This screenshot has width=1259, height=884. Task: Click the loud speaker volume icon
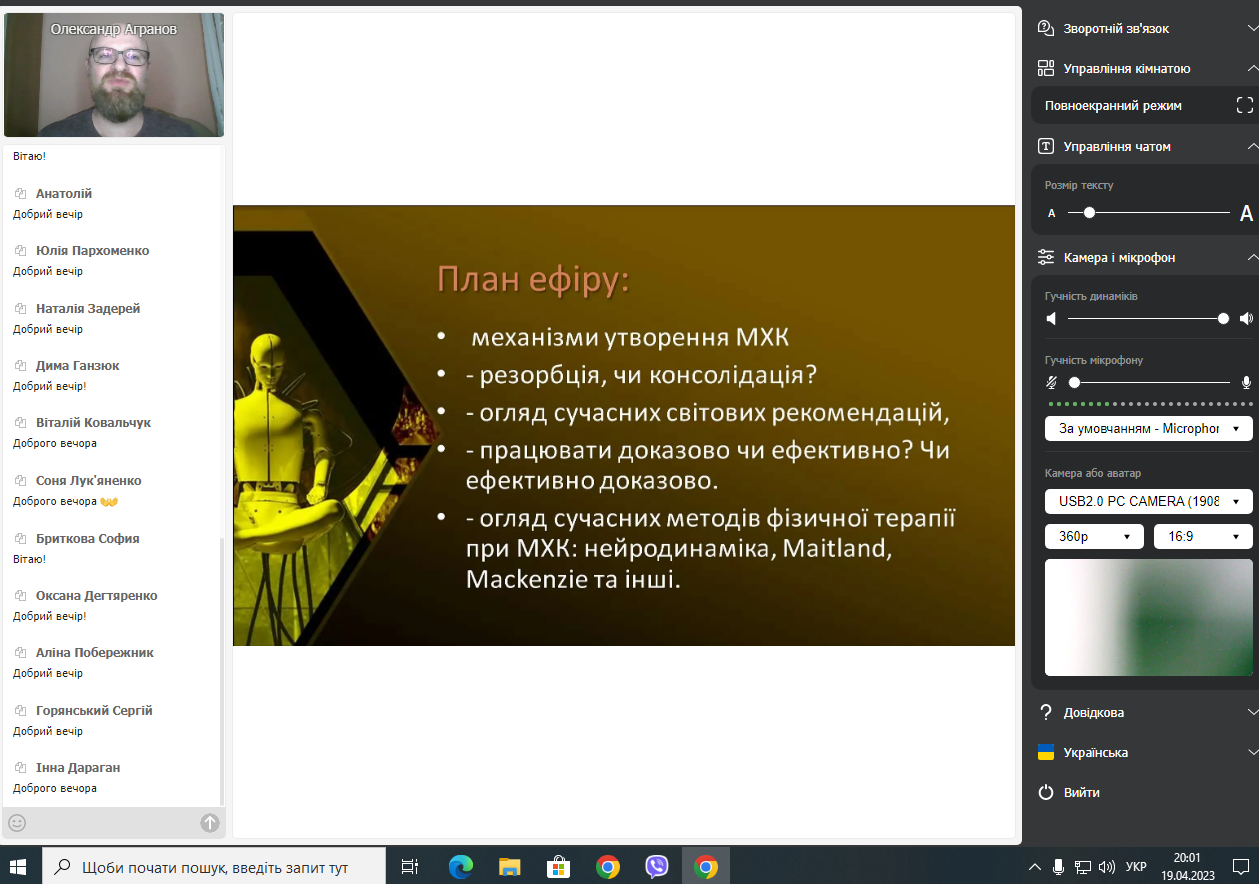(1245, 319)
